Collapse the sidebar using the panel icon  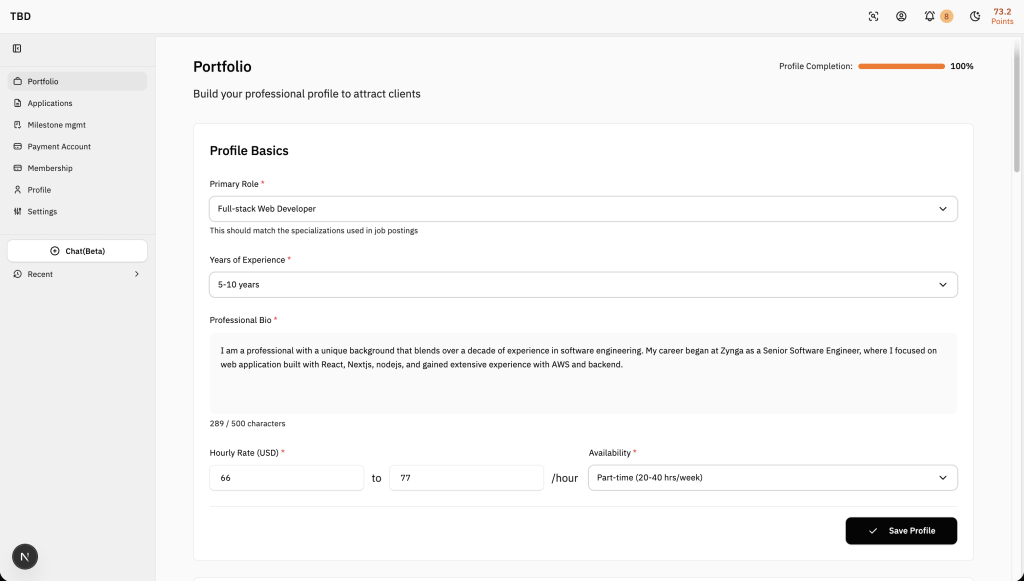click(17, 48)
